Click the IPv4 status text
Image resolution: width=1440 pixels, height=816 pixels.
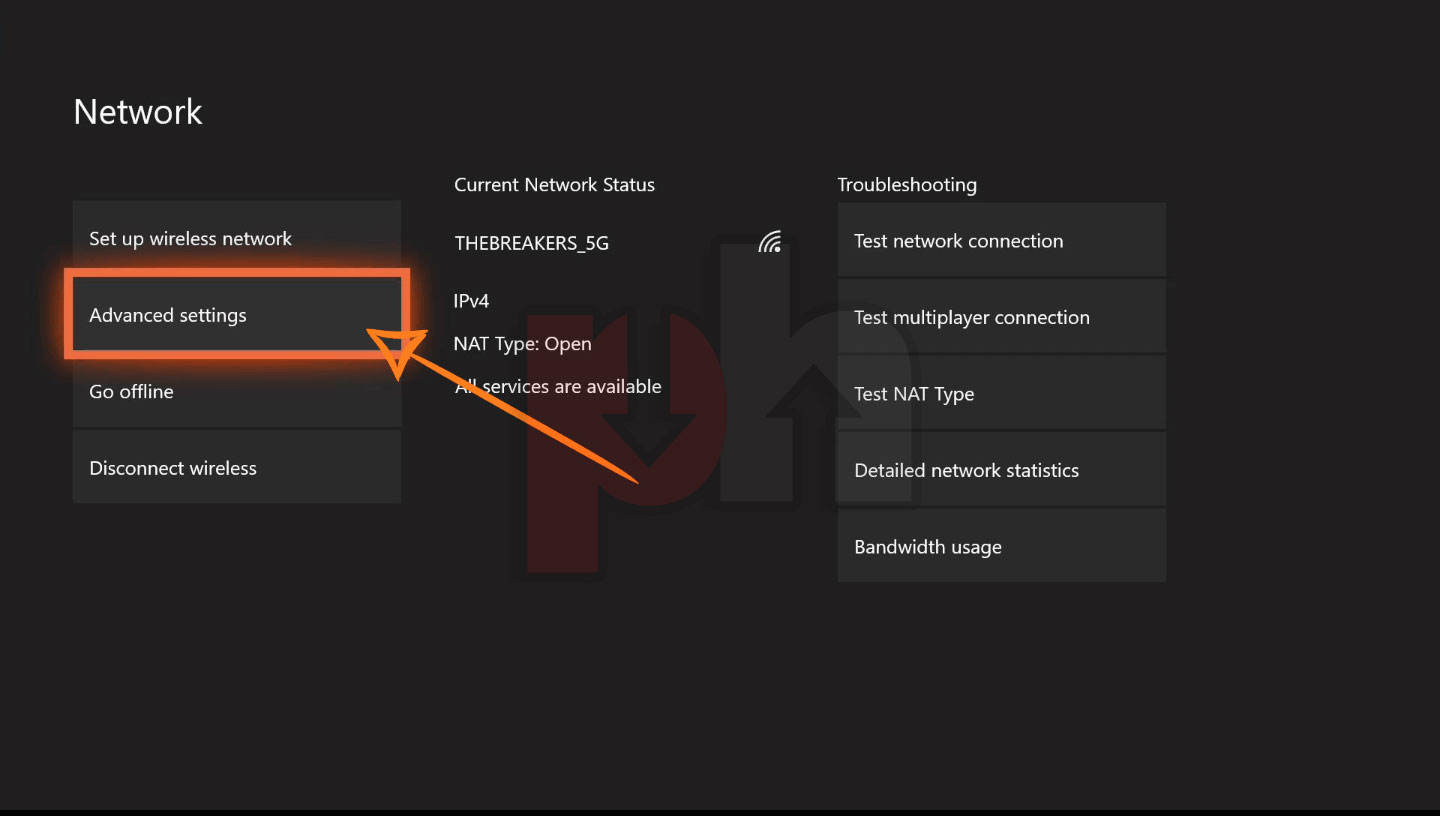[471, 300]
